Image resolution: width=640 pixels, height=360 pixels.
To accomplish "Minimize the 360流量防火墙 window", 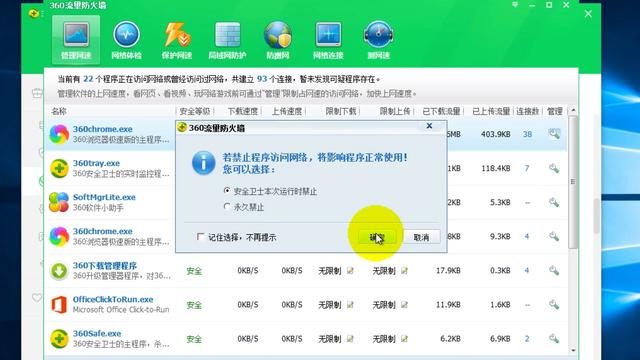I will 532,5.
